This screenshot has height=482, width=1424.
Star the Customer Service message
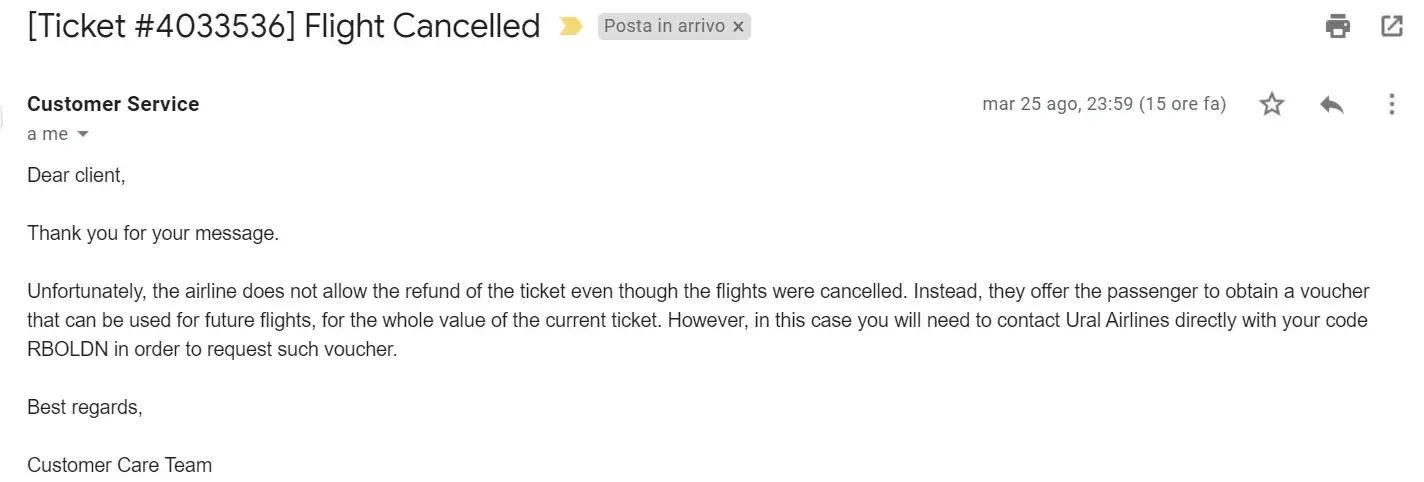1271,104
